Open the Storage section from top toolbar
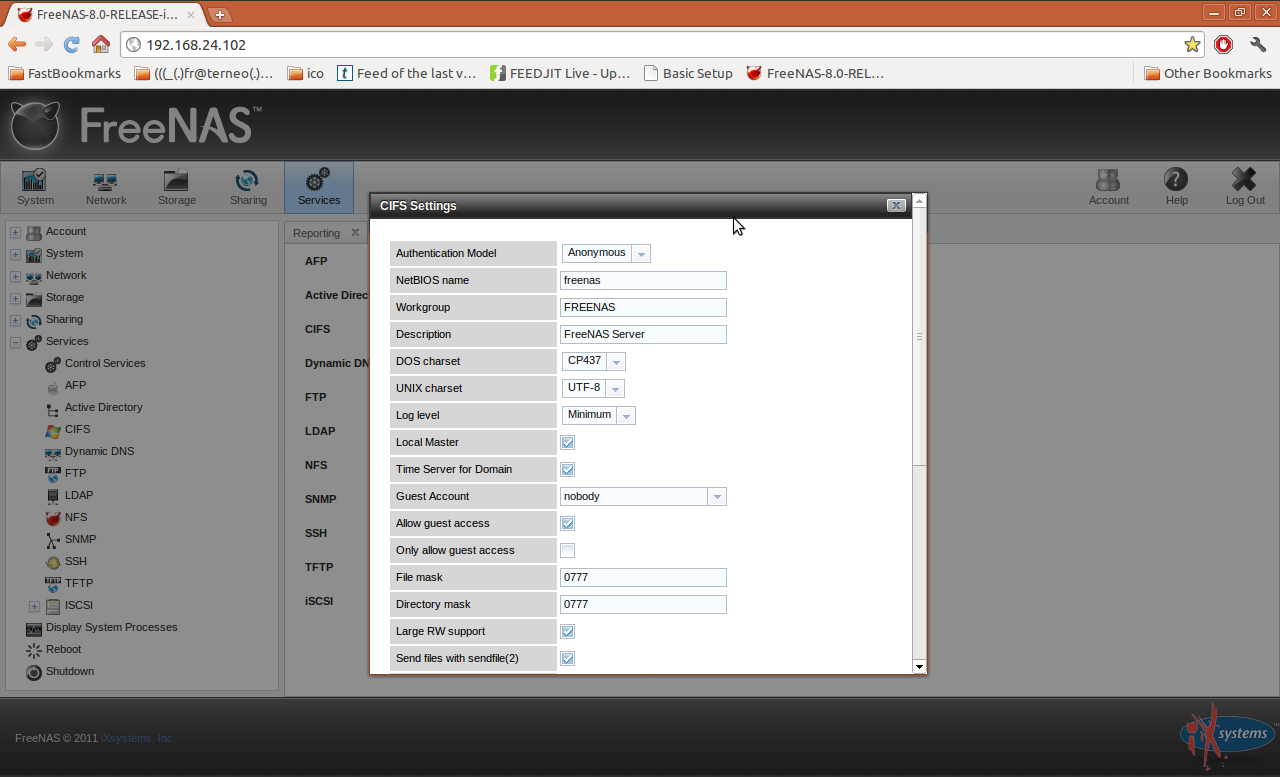This screenshot has height=777, width=1280. click(x=176, y=186)
